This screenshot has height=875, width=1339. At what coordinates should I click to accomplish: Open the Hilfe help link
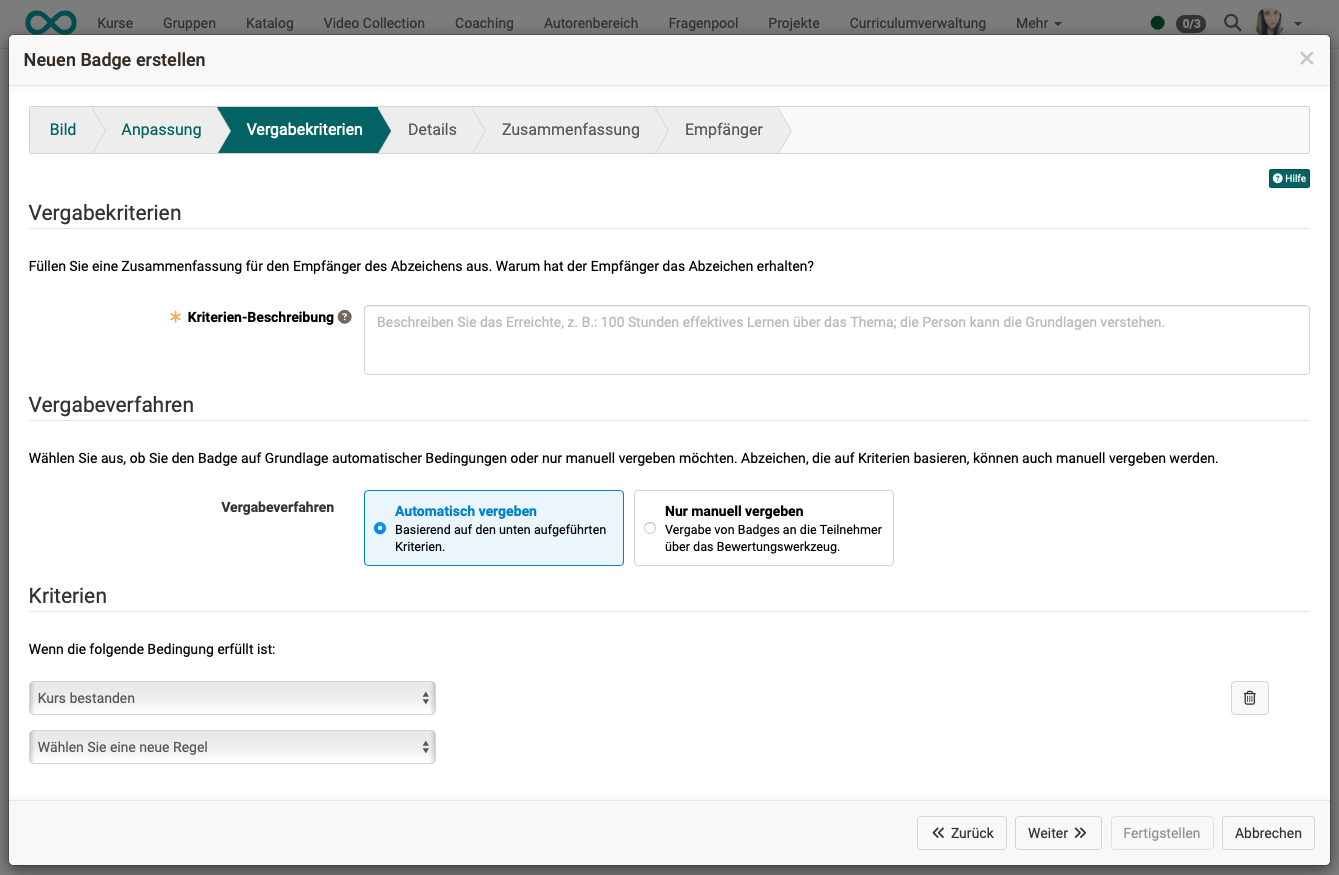(1289, 178)
